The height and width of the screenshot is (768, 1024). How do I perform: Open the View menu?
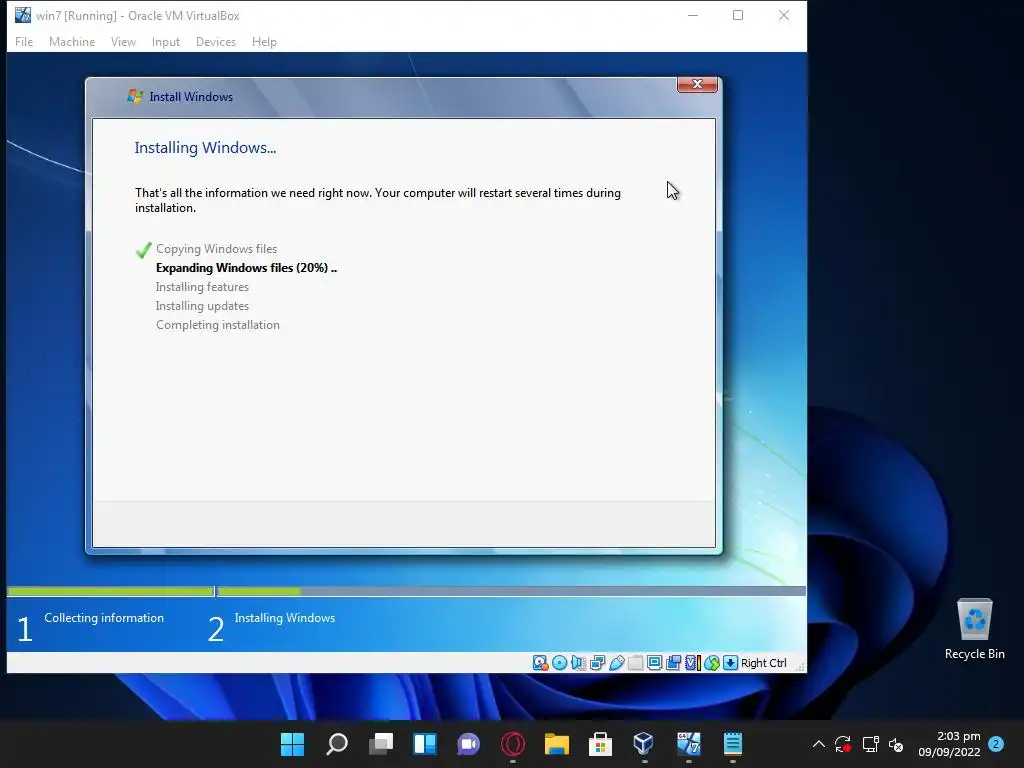[x=123, y=42]
